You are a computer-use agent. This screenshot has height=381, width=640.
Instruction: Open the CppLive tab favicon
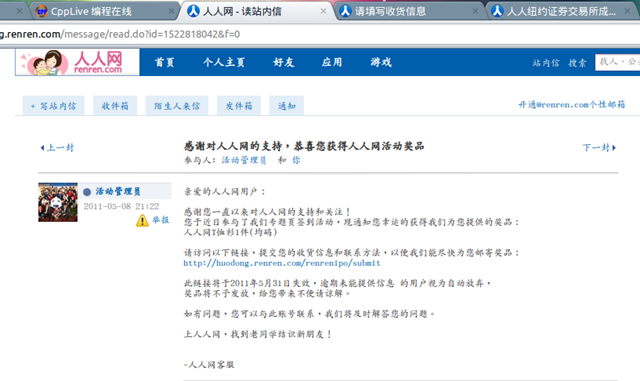41,11
